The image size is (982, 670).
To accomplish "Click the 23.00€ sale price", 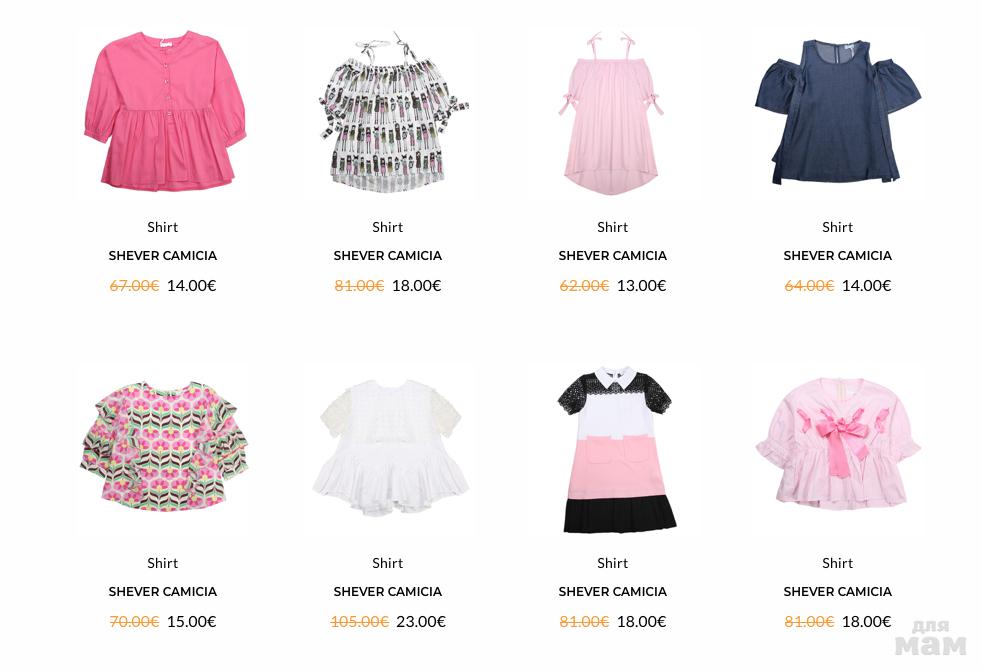I will 421,622.
